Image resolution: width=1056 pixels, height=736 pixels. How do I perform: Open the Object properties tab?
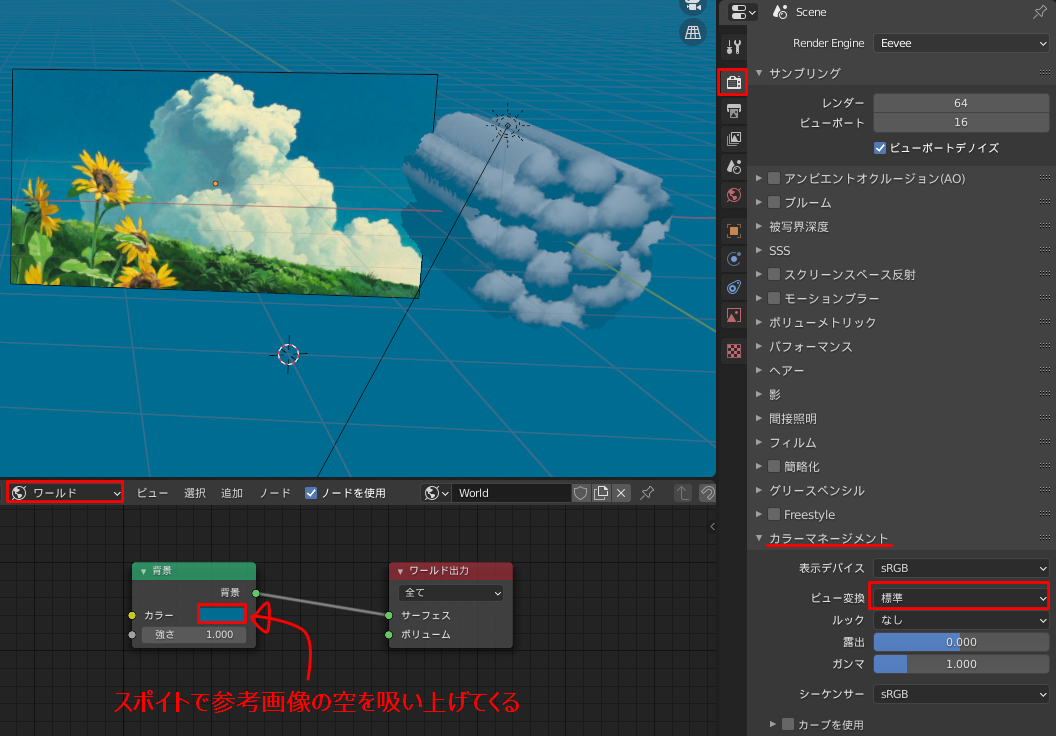[733, 230]
